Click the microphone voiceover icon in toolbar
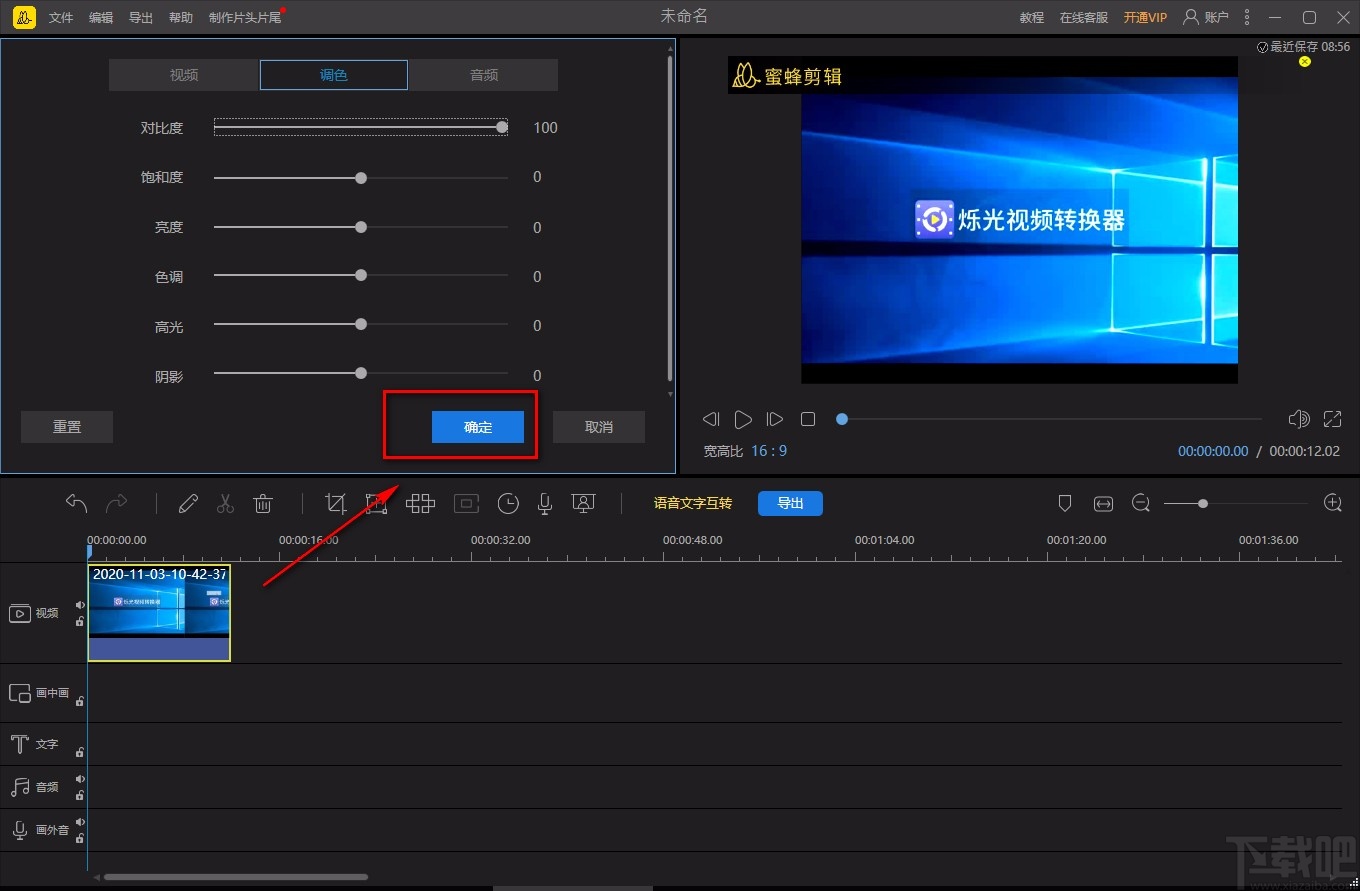Screen dimensions: 1360x891 [545, 503]
